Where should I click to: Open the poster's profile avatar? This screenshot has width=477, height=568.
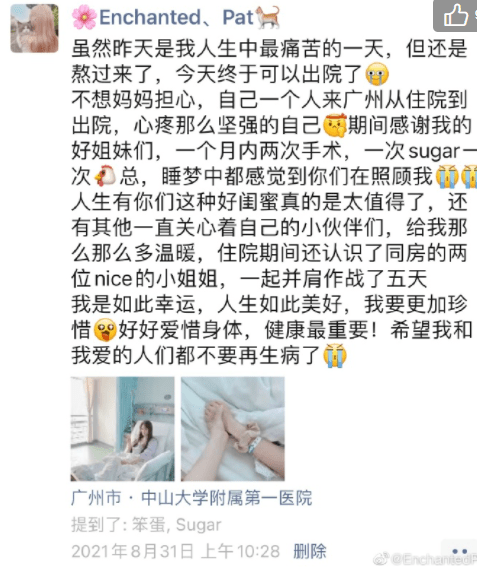coord(34,28)
